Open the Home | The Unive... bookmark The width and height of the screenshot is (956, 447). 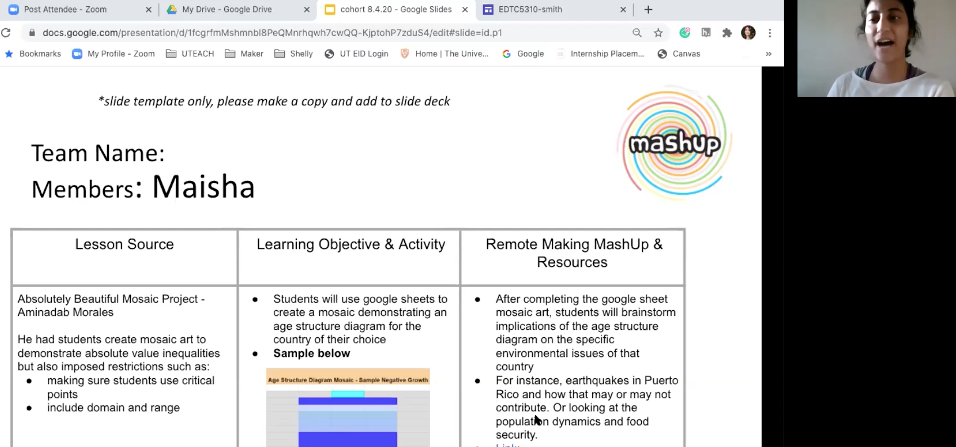coord(444,54)
